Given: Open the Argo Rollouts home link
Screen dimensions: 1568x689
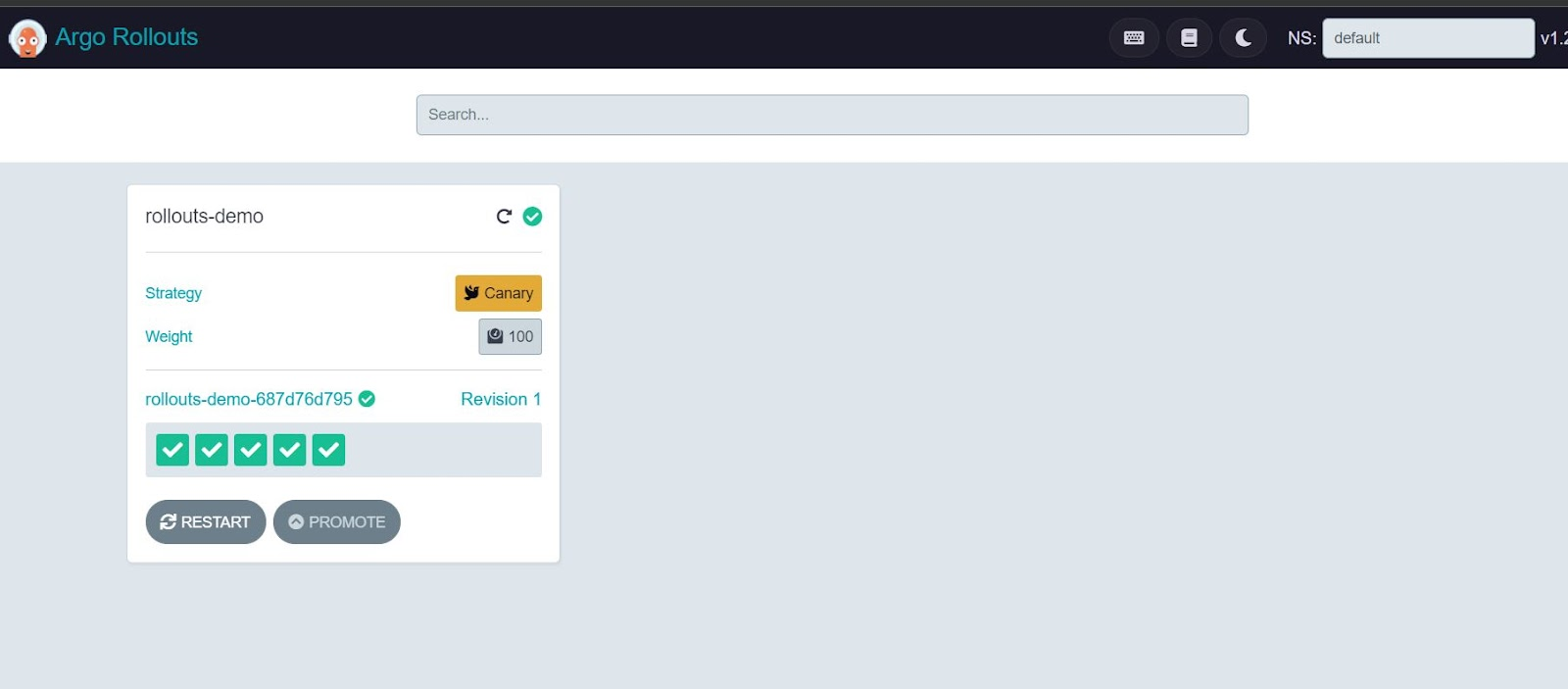Looking at the screenshot, I should click(126, 37).
